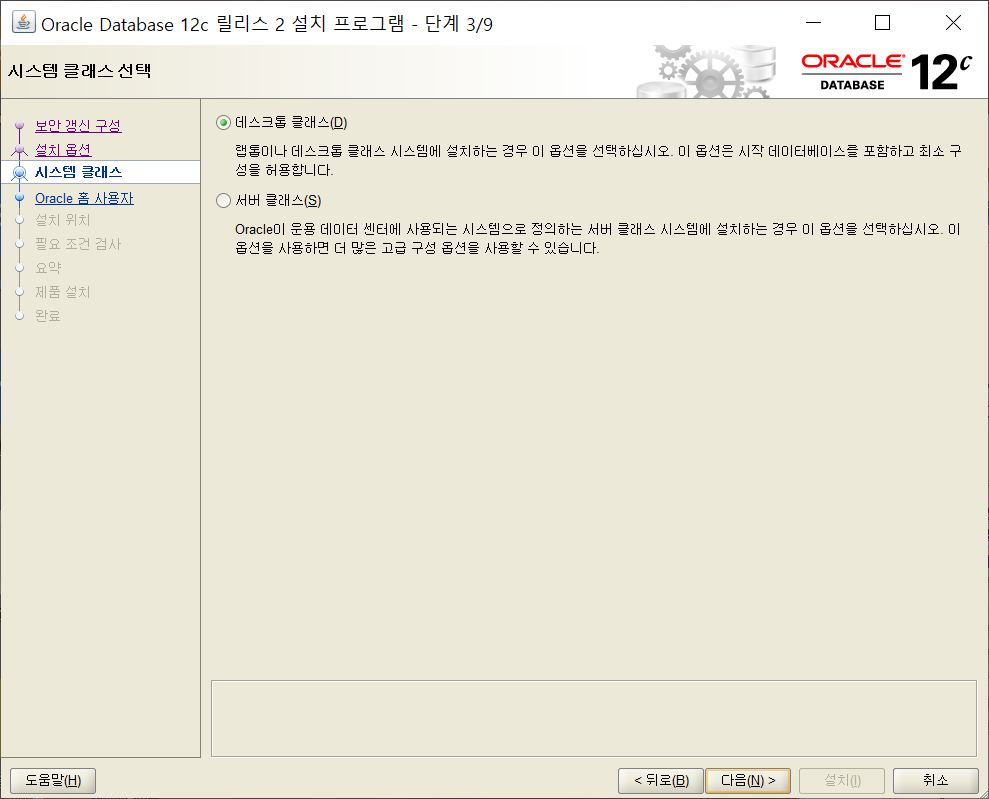Click the Java coffee cup title bar icon
Viewport: 989px width, 799px height.
pyautogui.click(x=24, y=22)
